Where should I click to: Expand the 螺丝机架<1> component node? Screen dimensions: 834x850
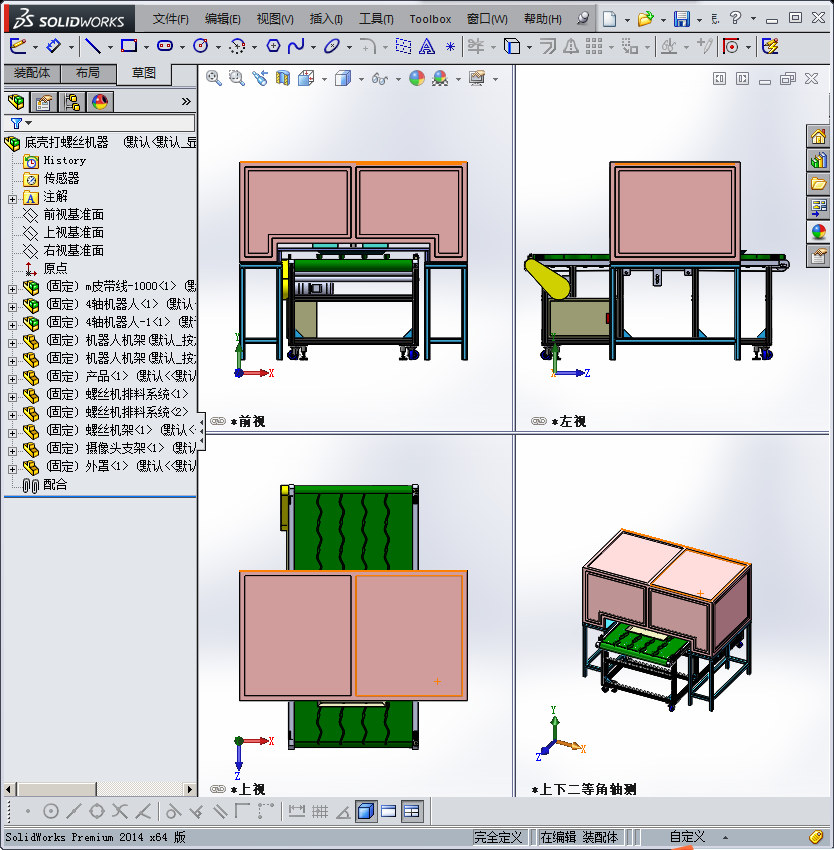click(x=12, y=433)
